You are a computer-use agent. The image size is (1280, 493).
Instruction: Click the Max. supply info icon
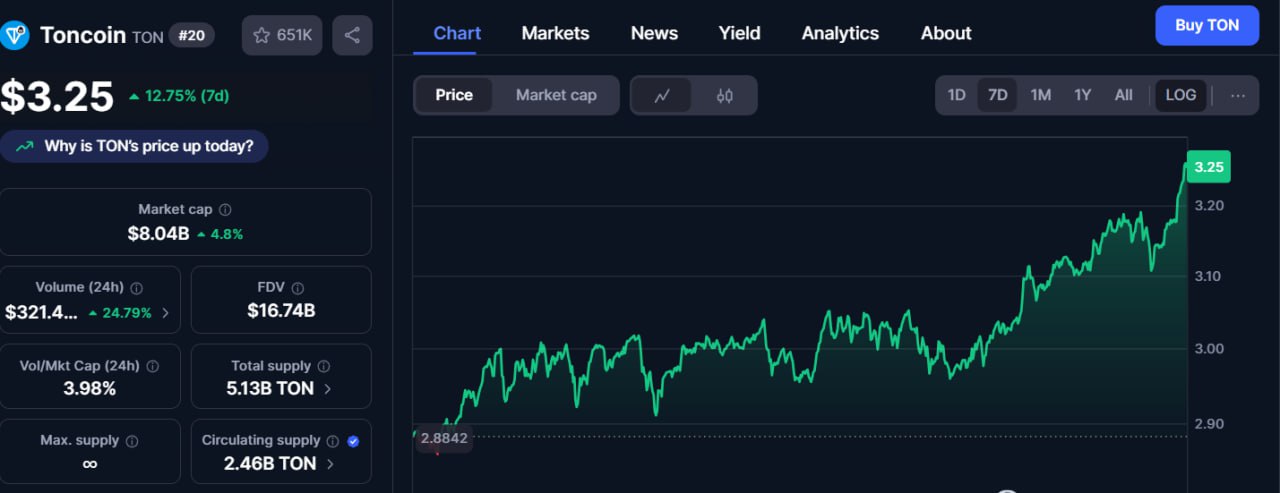click(132, 441)
